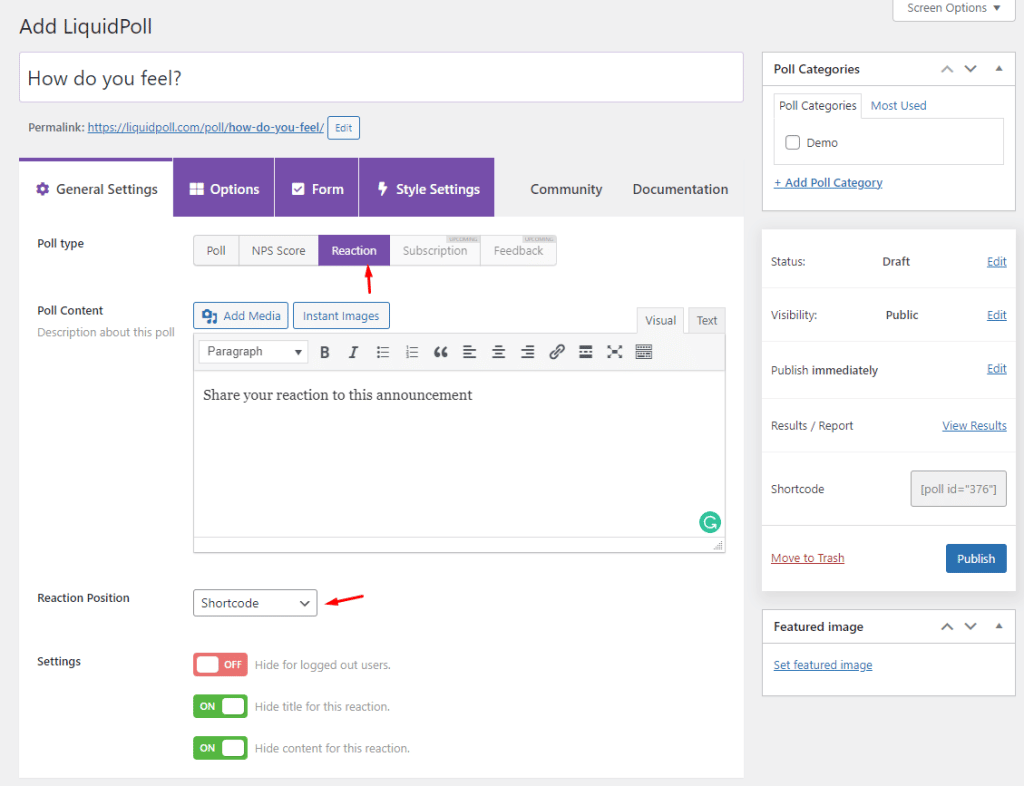Move the Poll Categories box up
Image resolution: width=1024 pixels, height=786 pixels.
[947, 69]
